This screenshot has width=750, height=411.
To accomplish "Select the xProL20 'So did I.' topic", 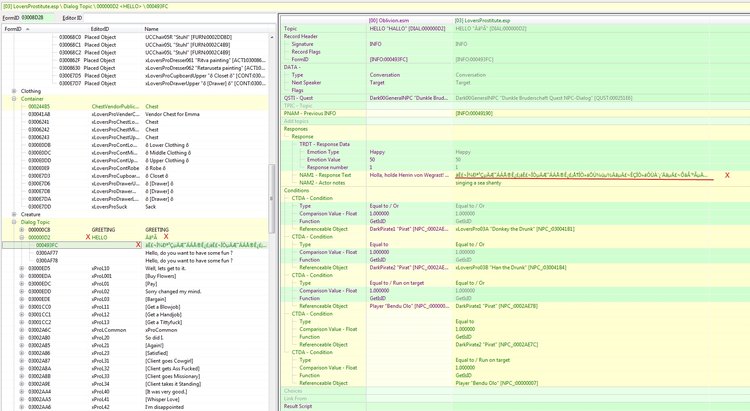I will tap(135, 338).
